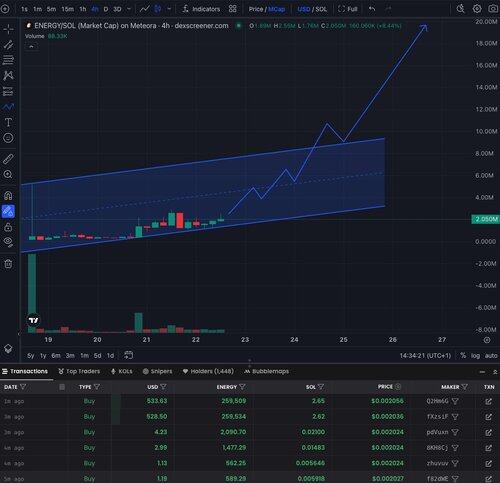The height and width of the screenshot is (483, 500).
Task: Toggle lock all drawings
Action: point(8,227)
